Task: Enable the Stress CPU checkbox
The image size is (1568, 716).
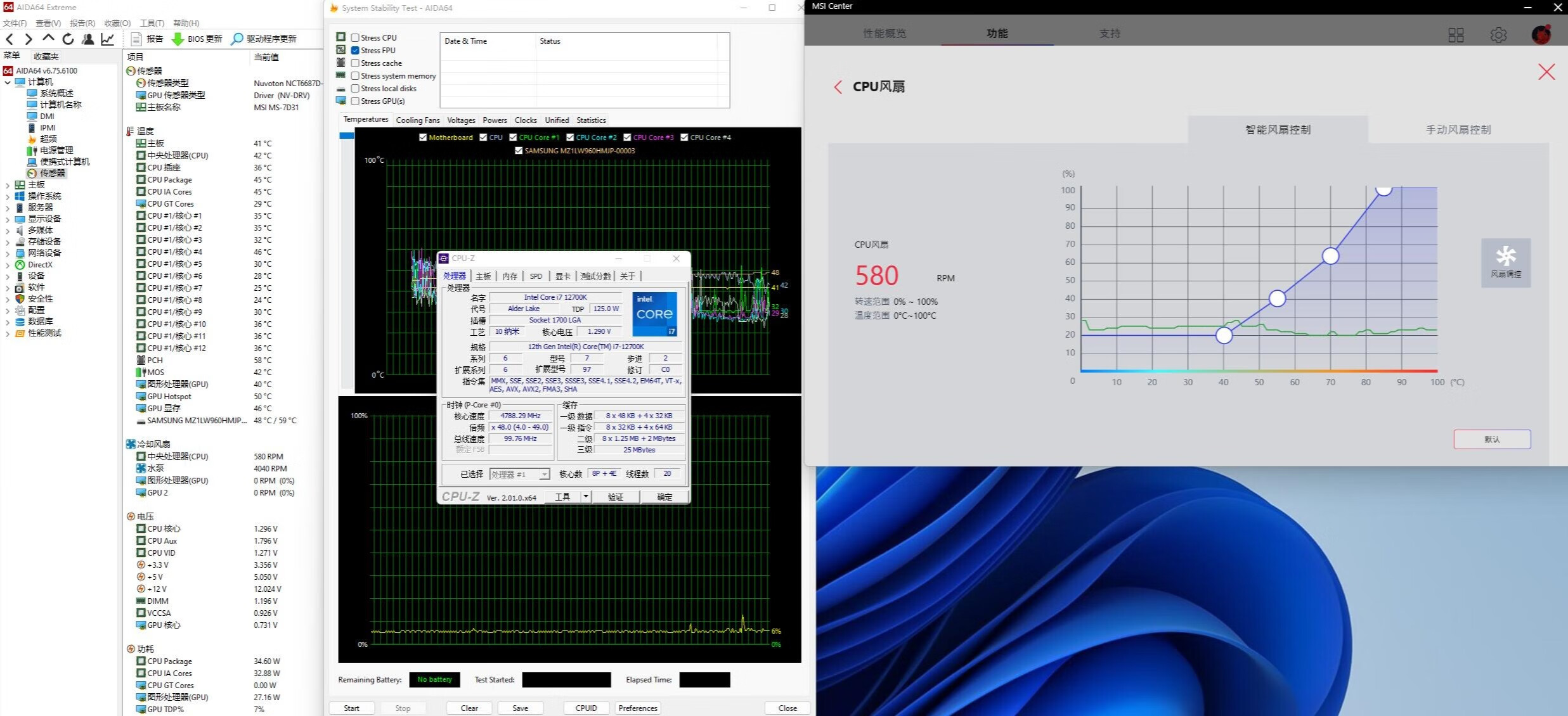Action: [355, 38]
